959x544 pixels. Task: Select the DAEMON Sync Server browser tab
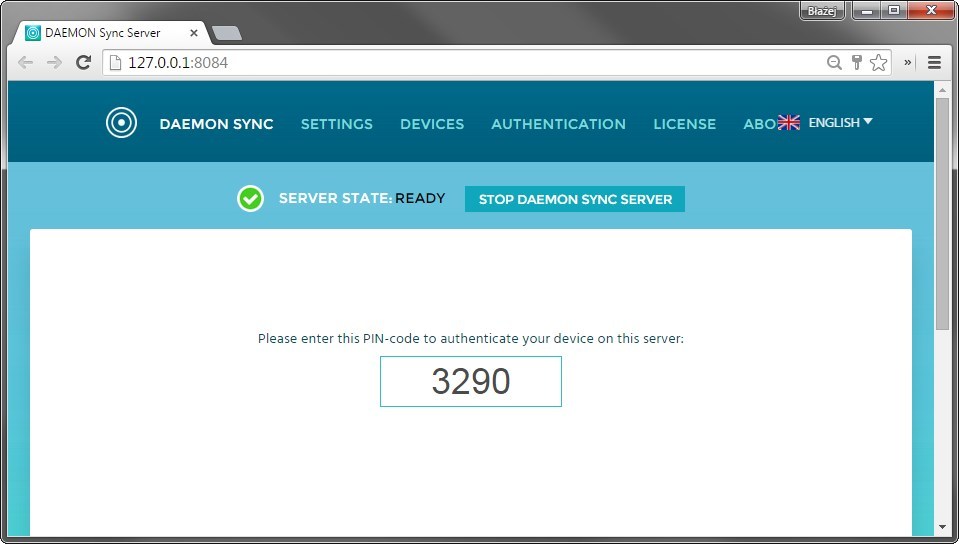[111, 33]
